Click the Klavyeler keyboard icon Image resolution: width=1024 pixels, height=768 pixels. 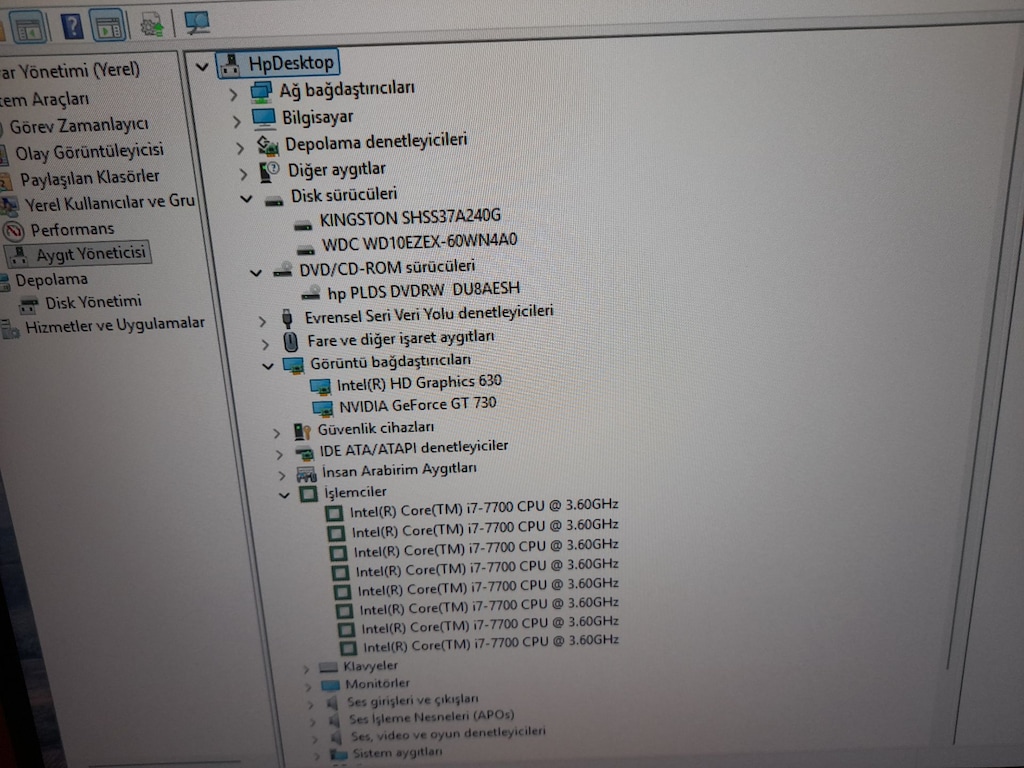(x=328, y=667)
